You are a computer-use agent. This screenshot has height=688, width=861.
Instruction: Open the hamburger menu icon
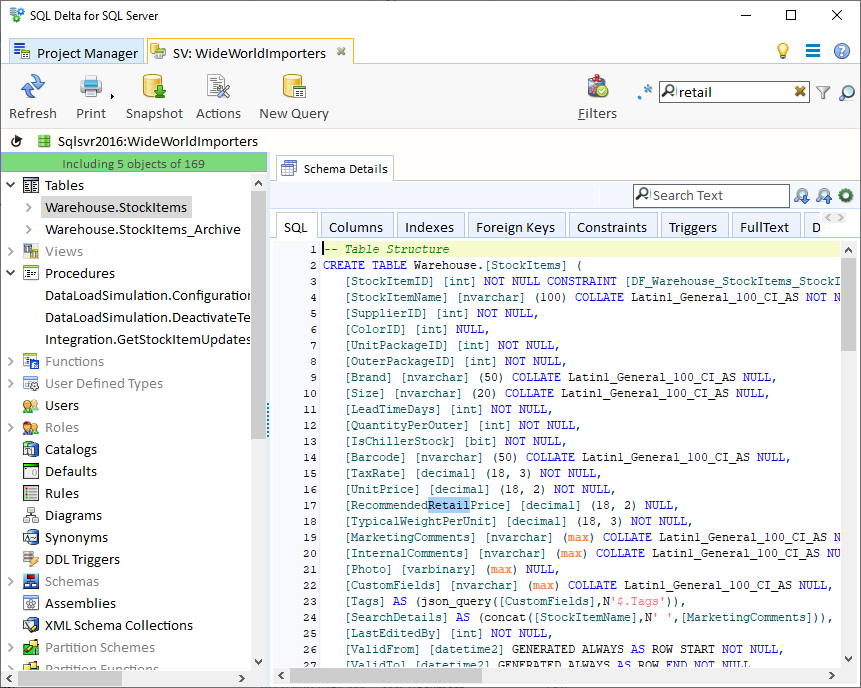point(813,51)
